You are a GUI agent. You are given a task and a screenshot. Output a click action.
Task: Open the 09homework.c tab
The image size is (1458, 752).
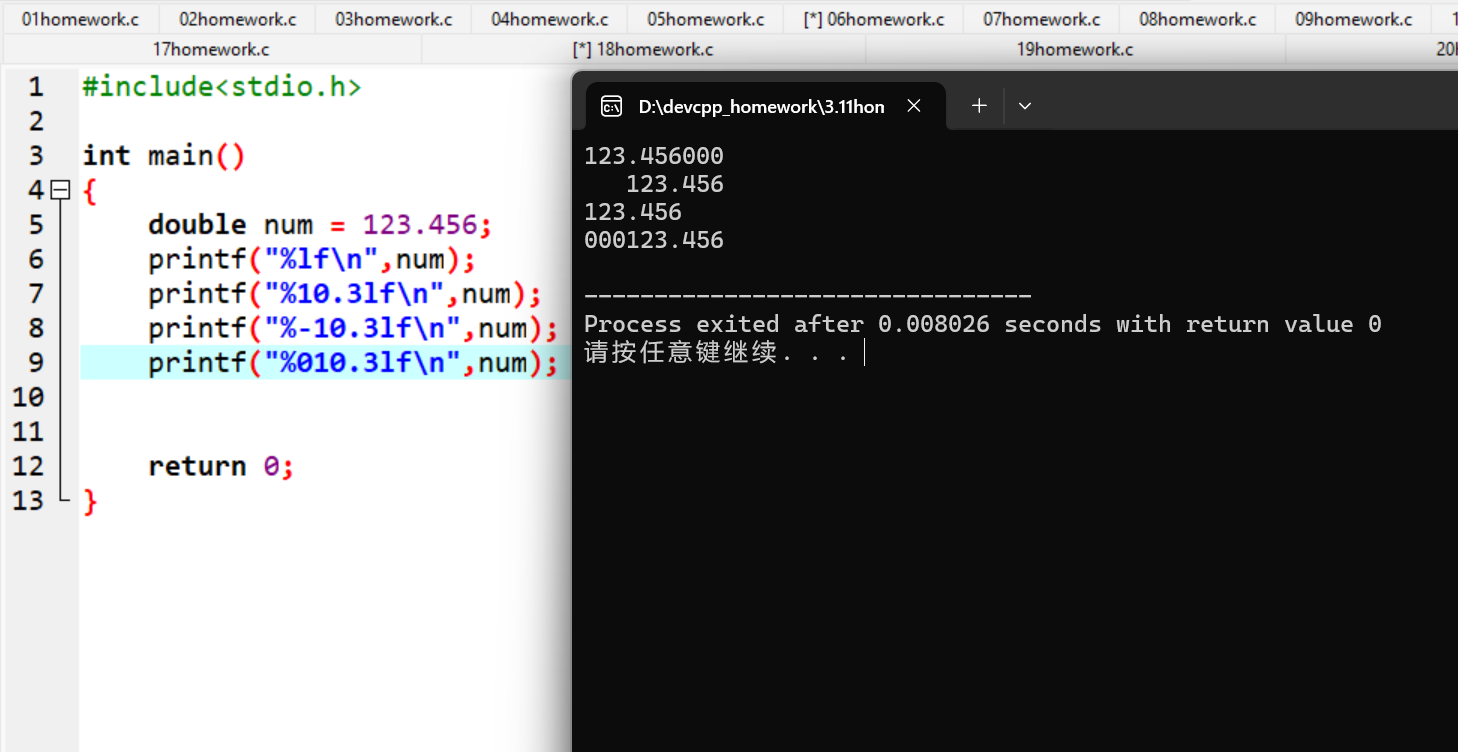tap(1354, 19)
